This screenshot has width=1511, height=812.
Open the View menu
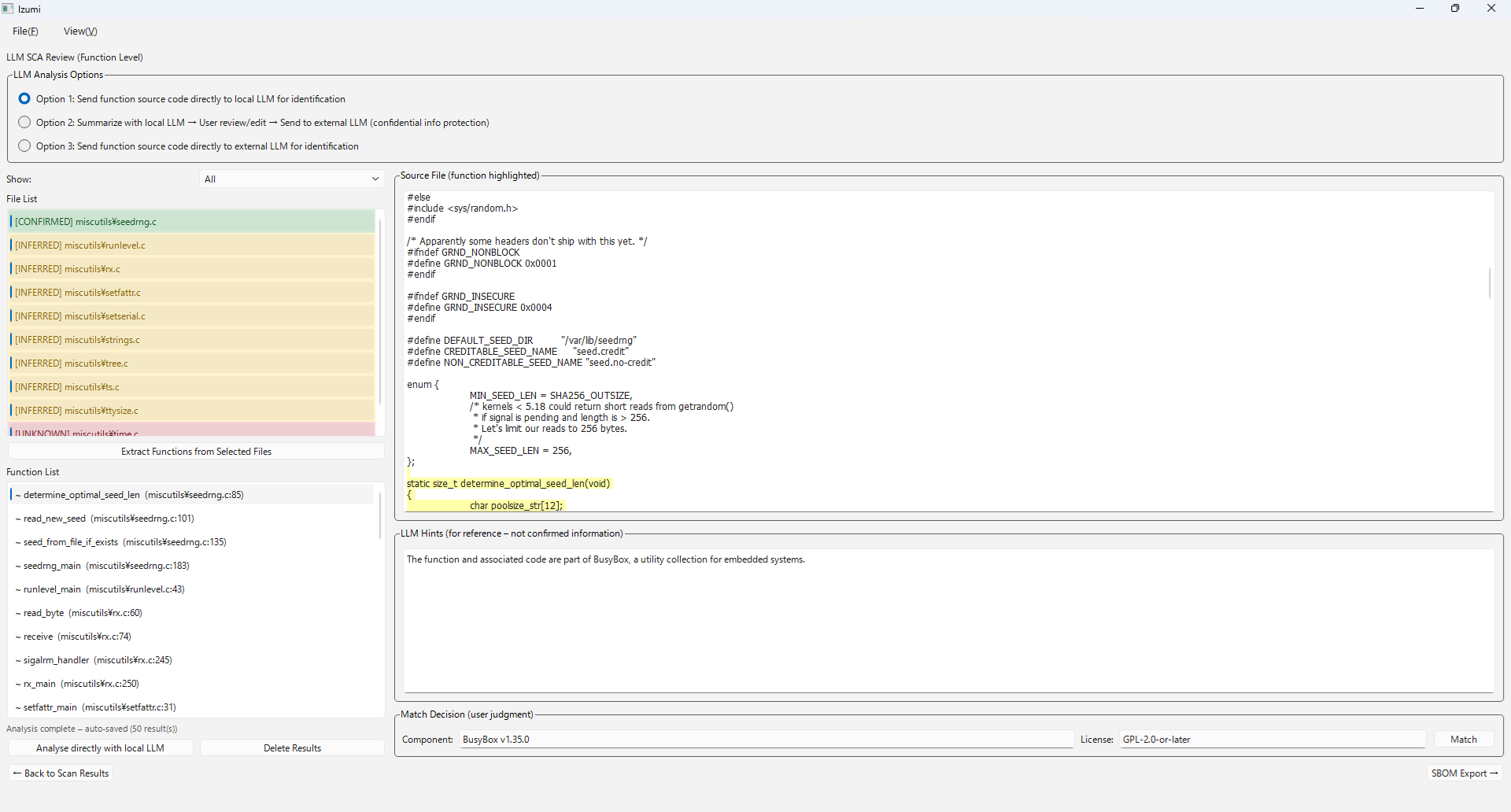click(79, 31)
